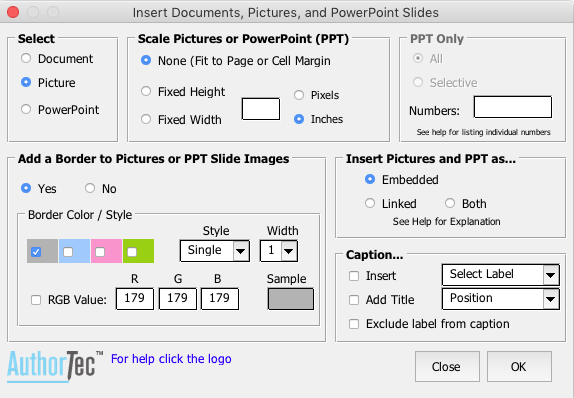Open the border Width dropdown
The image size is (574, 398).
[279, 251]
